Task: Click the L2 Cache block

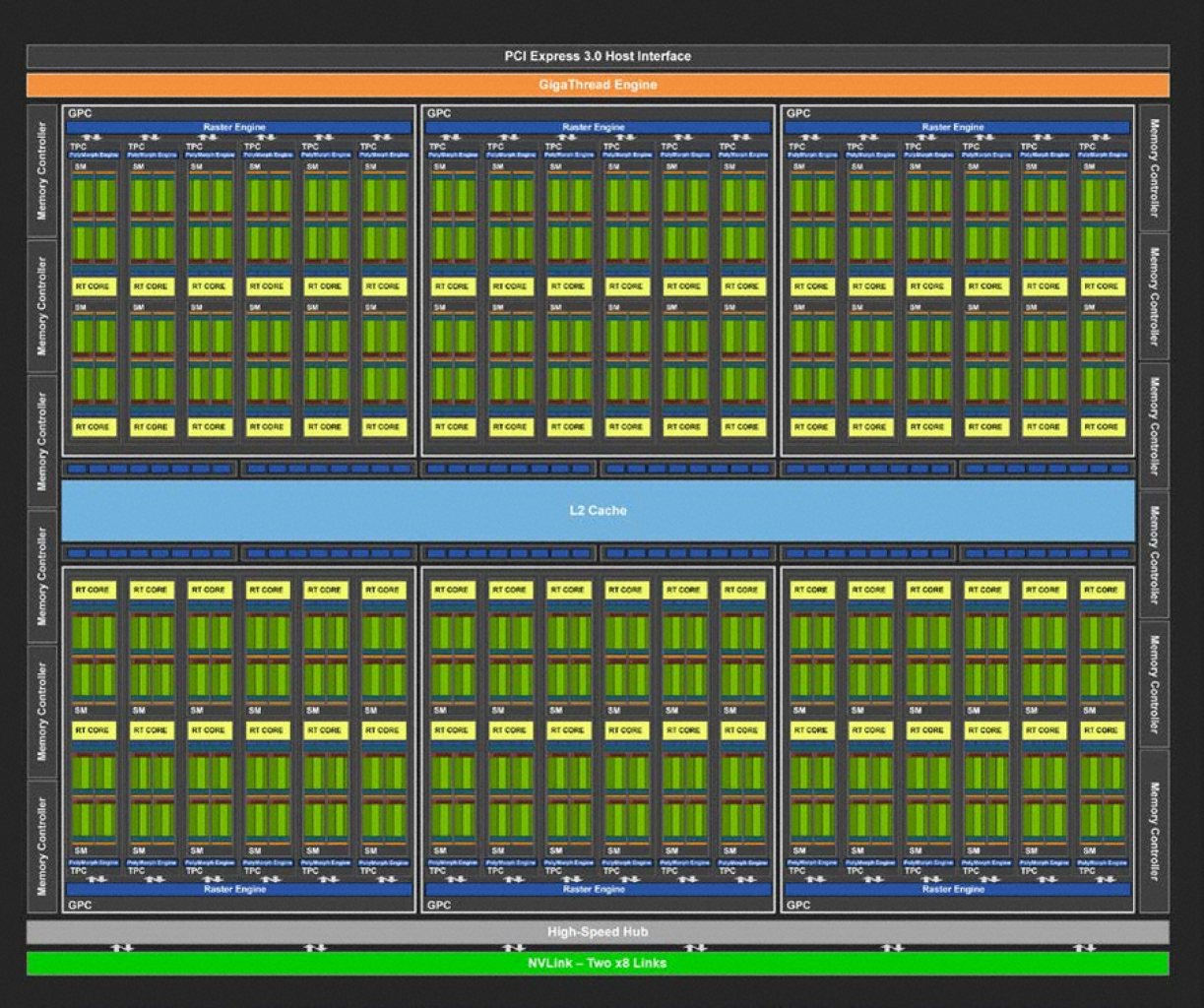Action: click(598, 510)
